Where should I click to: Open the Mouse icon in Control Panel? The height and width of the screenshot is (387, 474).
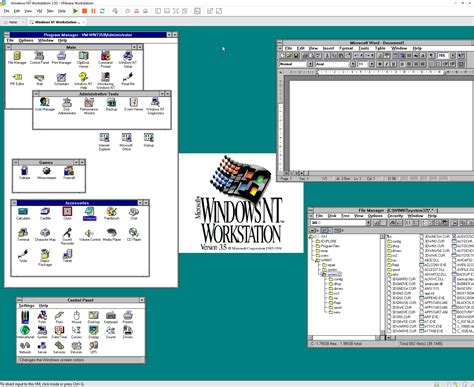coord(76,317)
